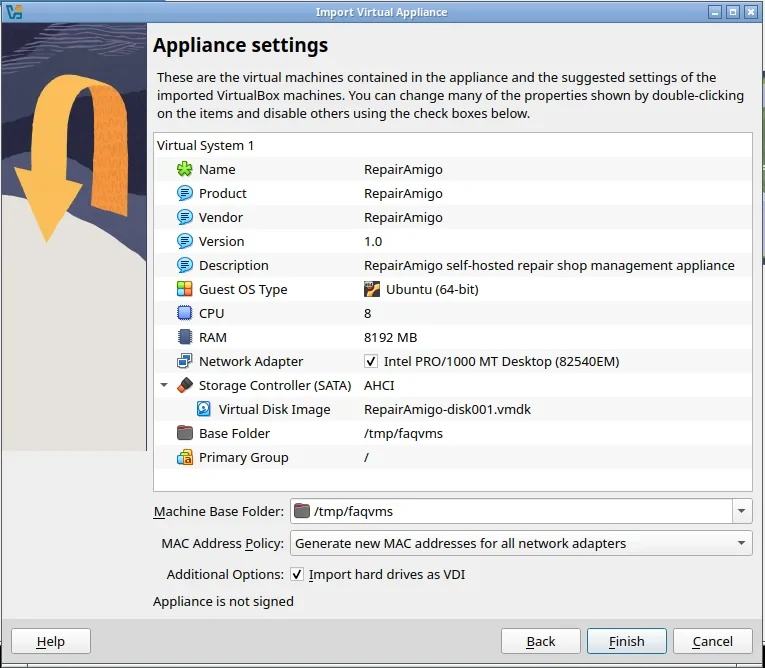Select the Description value text
765x668 pixels.
click(549, 265)
